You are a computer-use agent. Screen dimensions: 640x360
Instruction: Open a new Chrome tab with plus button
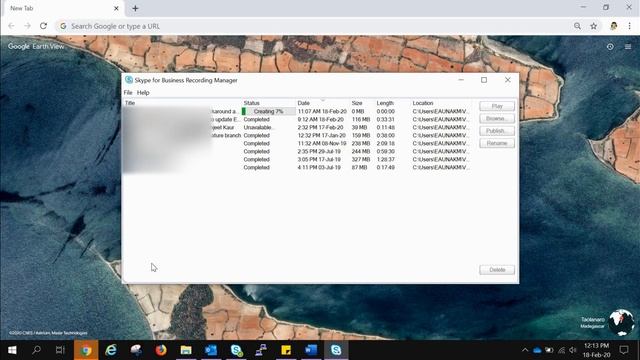click(135, 8)
